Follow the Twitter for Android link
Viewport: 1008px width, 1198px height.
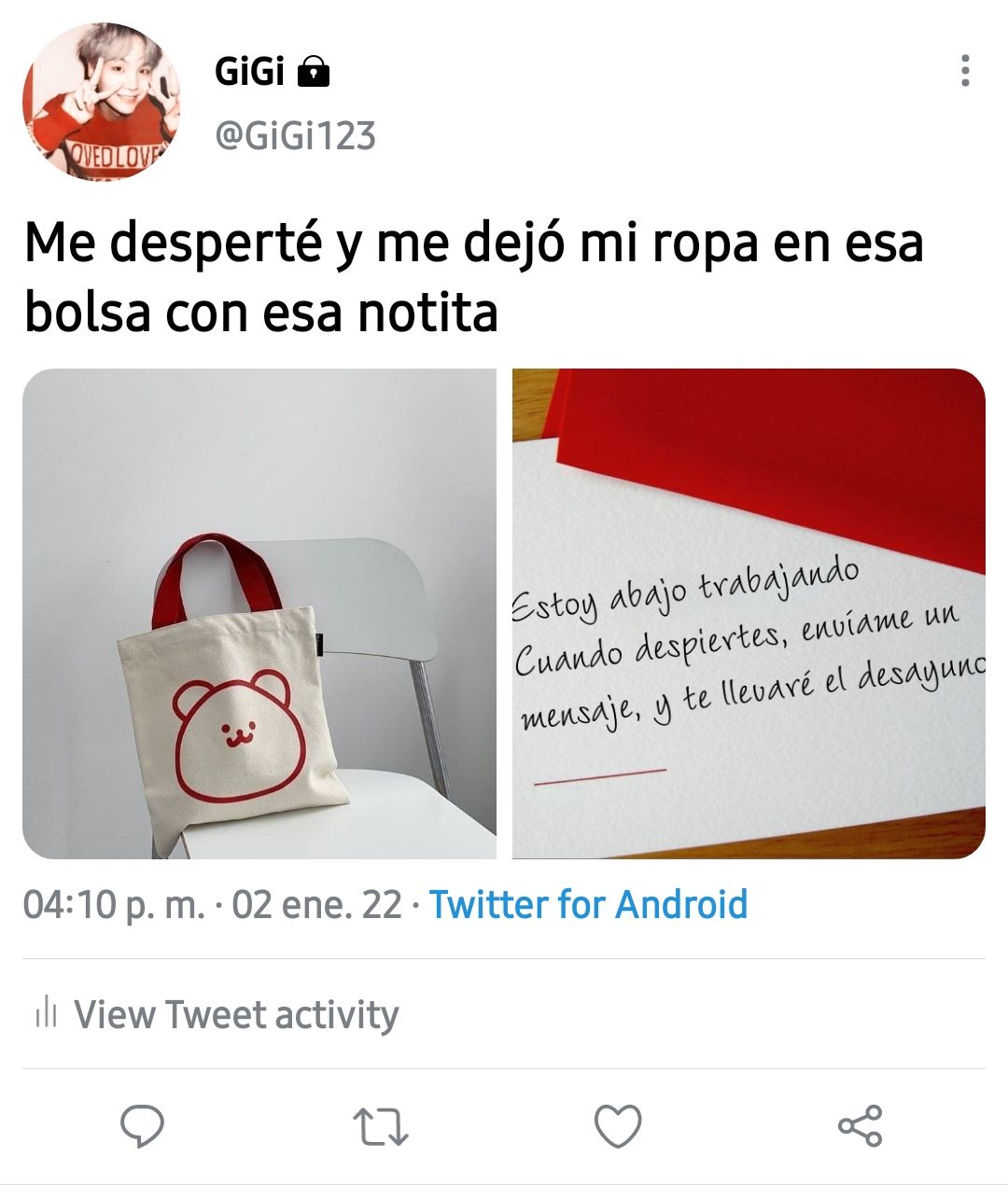588,905
